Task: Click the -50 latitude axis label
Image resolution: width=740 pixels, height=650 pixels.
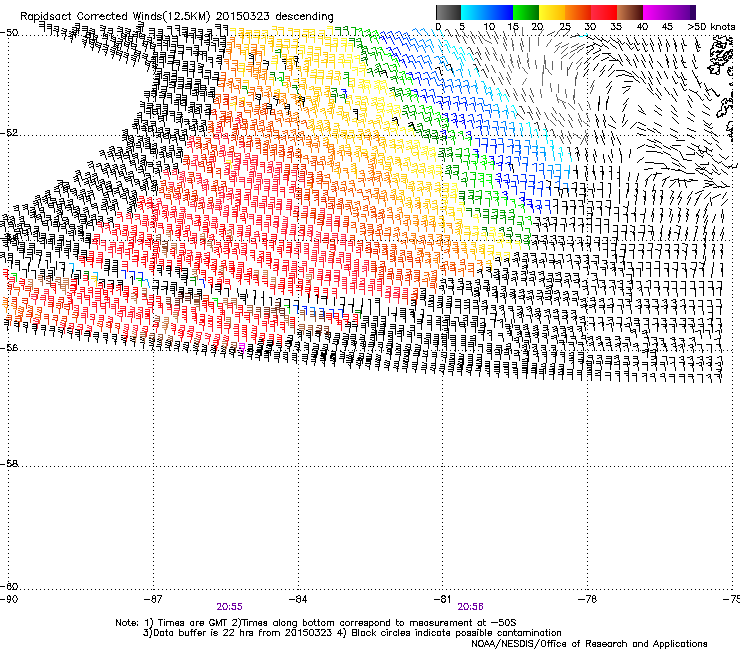Action: [9, 33]
